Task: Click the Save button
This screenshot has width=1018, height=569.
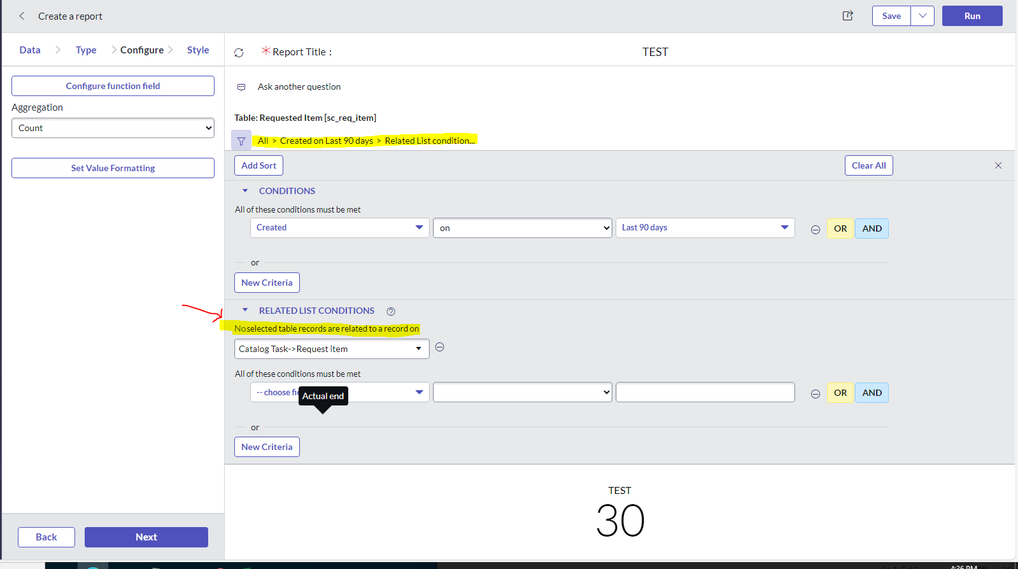Action: (891, 16)
